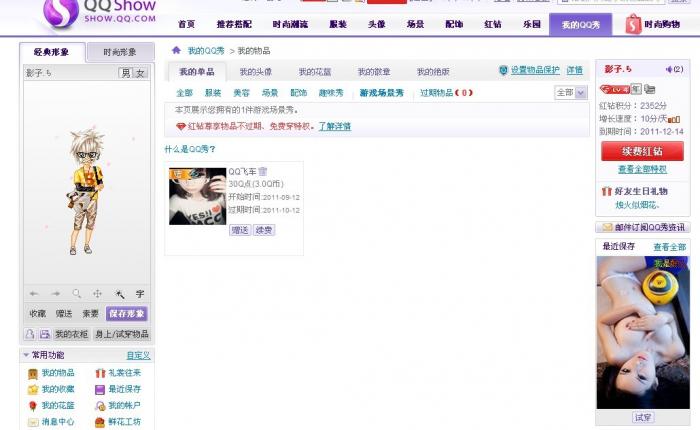700x430 pixels.
Task: Open 我的头像 tab
Action: click(x=256, y=72)
